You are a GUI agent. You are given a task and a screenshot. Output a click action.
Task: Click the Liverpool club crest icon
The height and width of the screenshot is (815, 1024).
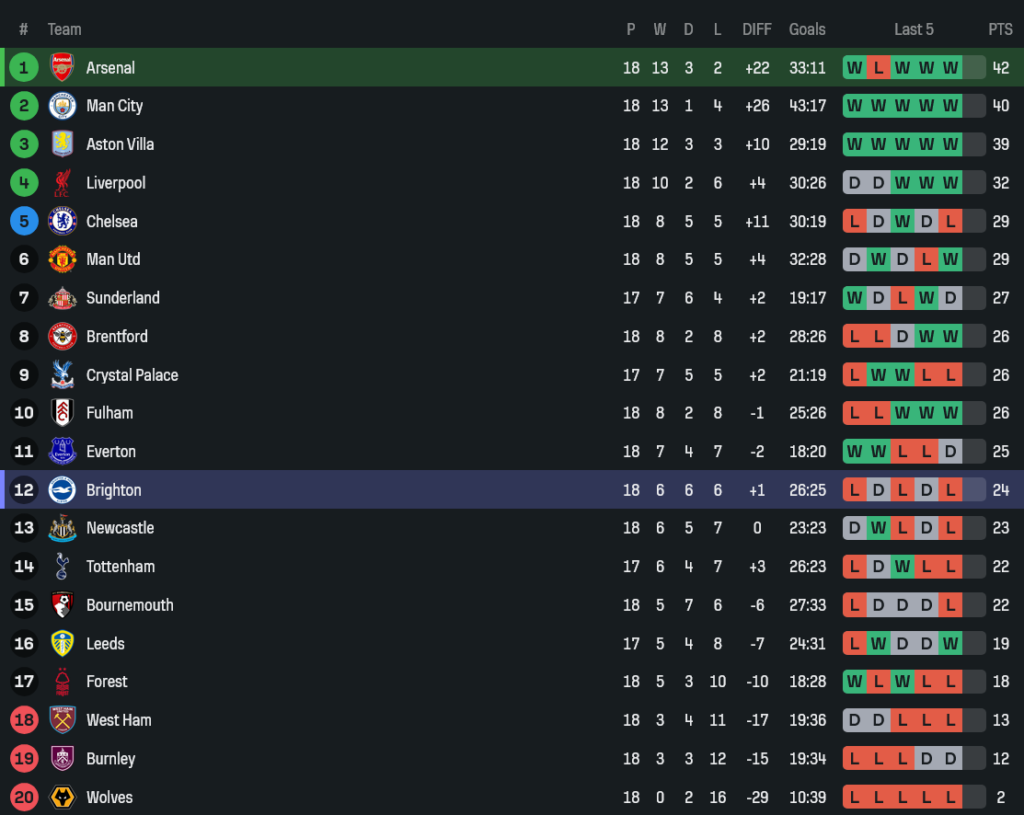(62, 183)
